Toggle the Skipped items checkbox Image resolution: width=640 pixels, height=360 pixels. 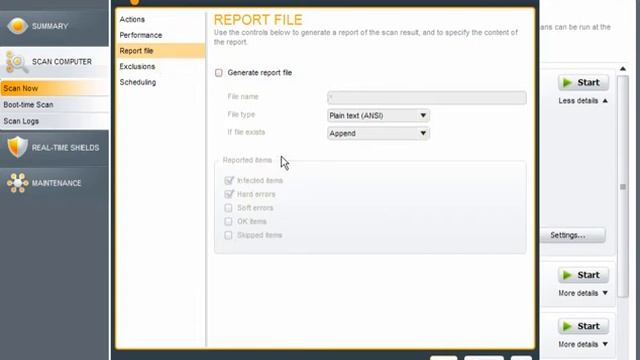tap(228, 235)
